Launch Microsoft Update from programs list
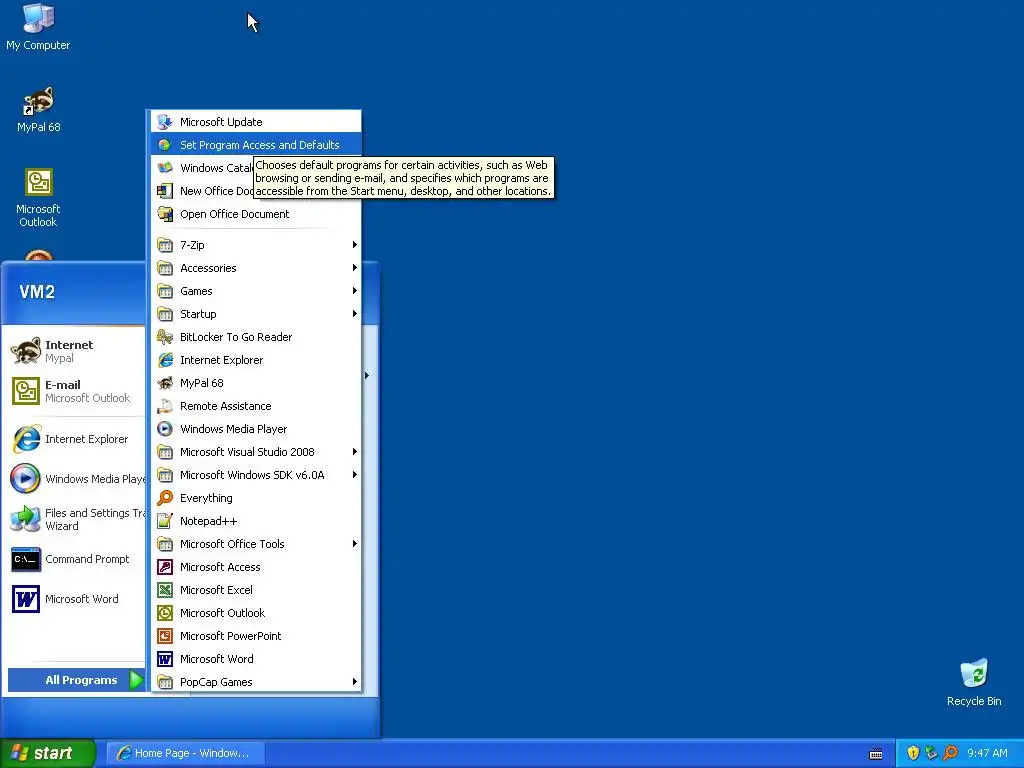 point(255,122)
